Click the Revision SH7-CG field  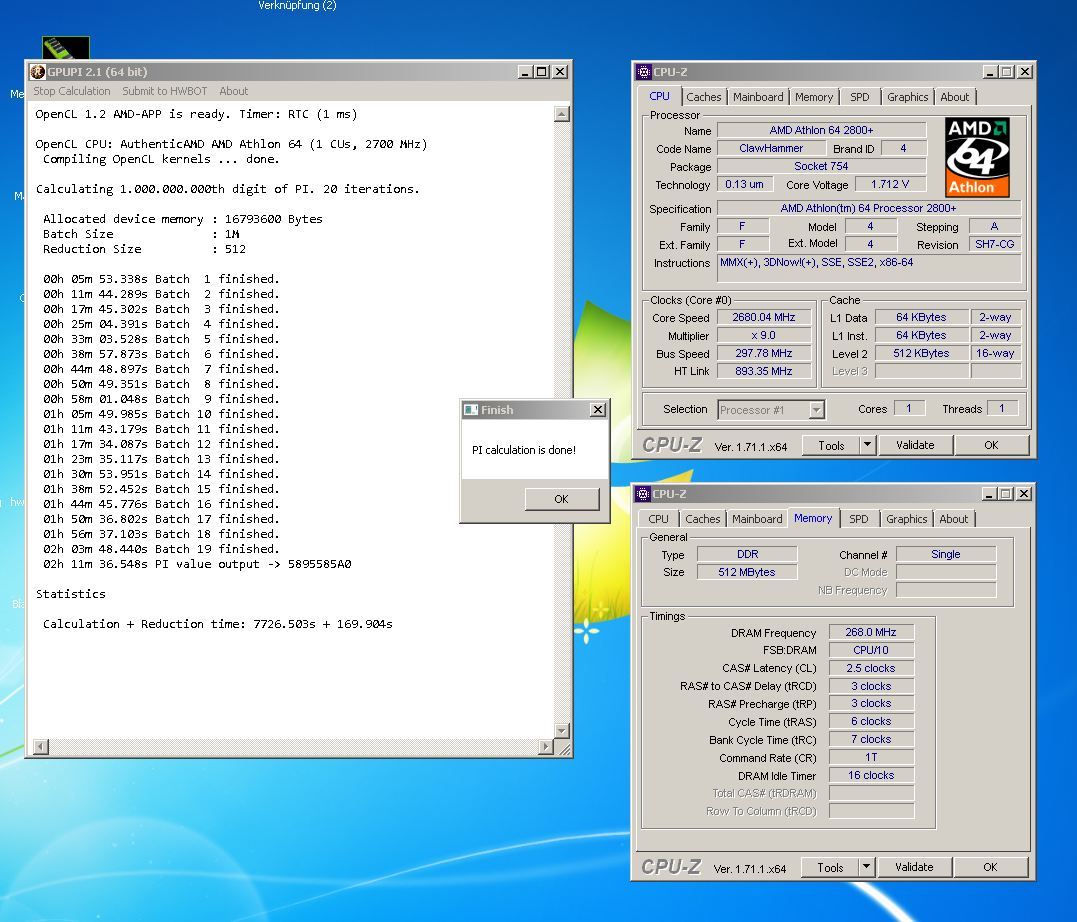coord(995,244)
